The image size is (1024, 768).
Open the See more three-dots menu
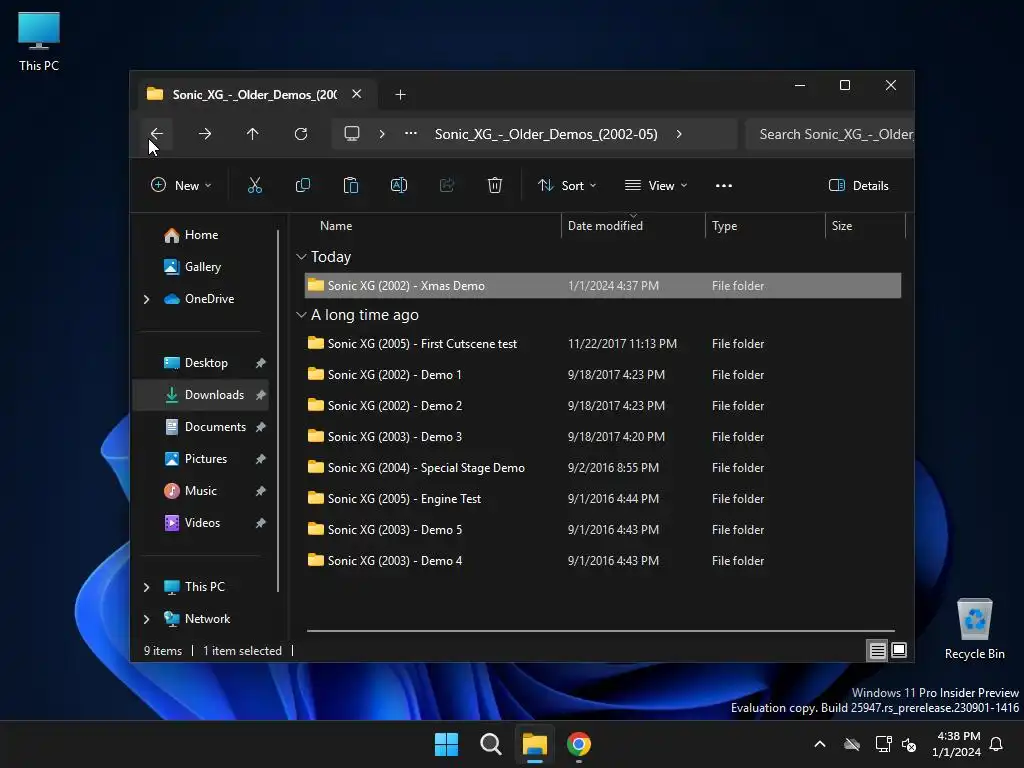(x=724, y=185)
